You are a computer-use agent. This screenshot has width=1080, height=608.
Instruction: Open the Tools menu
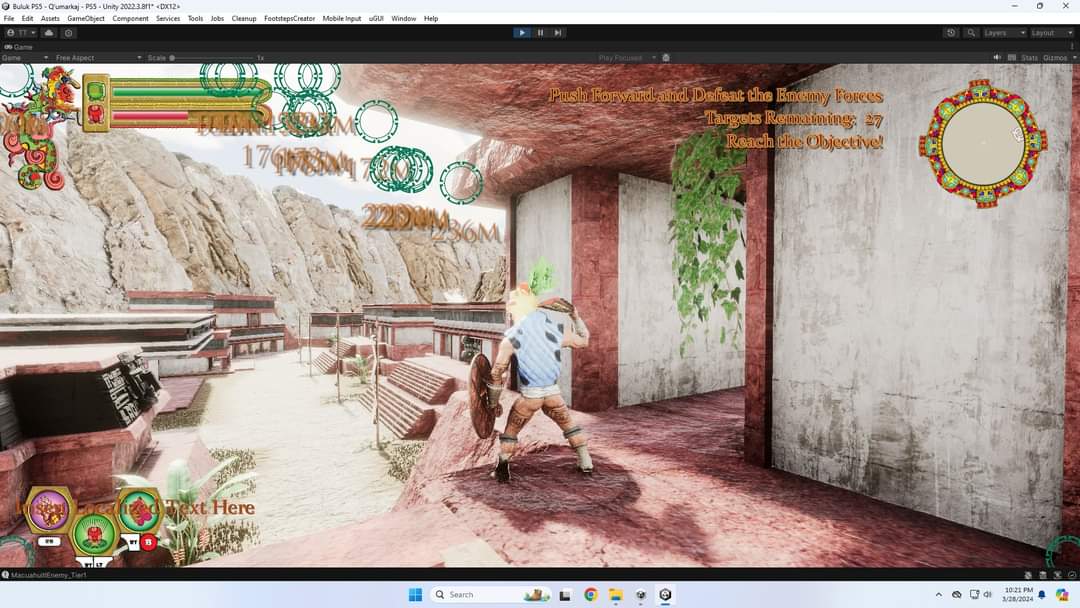click(x=196, y=19)
